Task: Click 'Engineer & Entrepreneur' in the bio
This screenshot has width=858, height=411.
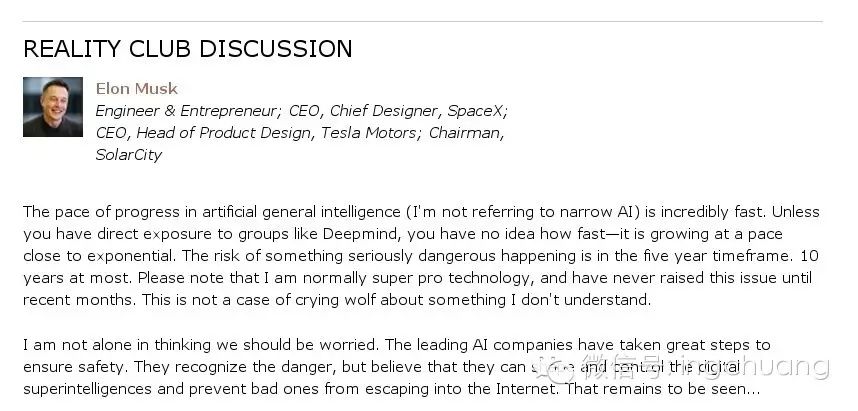Action: [187, 111]
